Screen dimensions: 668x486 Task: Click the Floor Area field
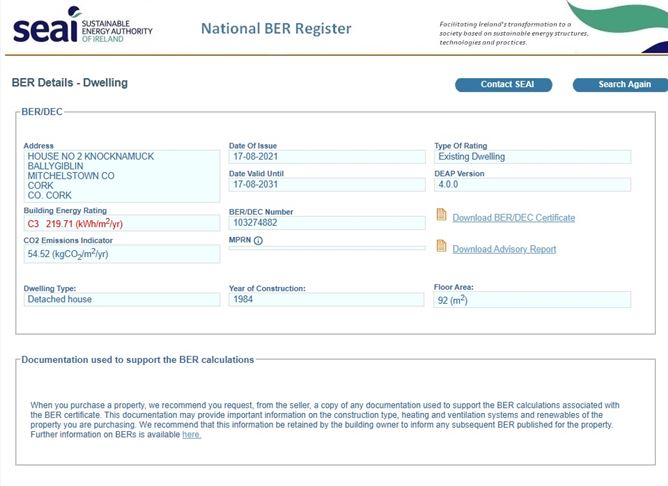532,300
